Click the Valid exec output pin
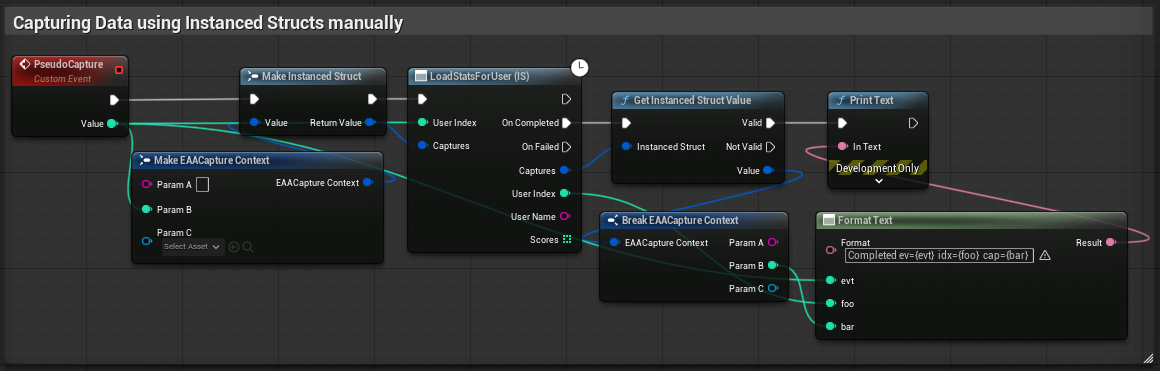Image resolution: width=1160 pixels, height=371 pixels. click(770, 123)
